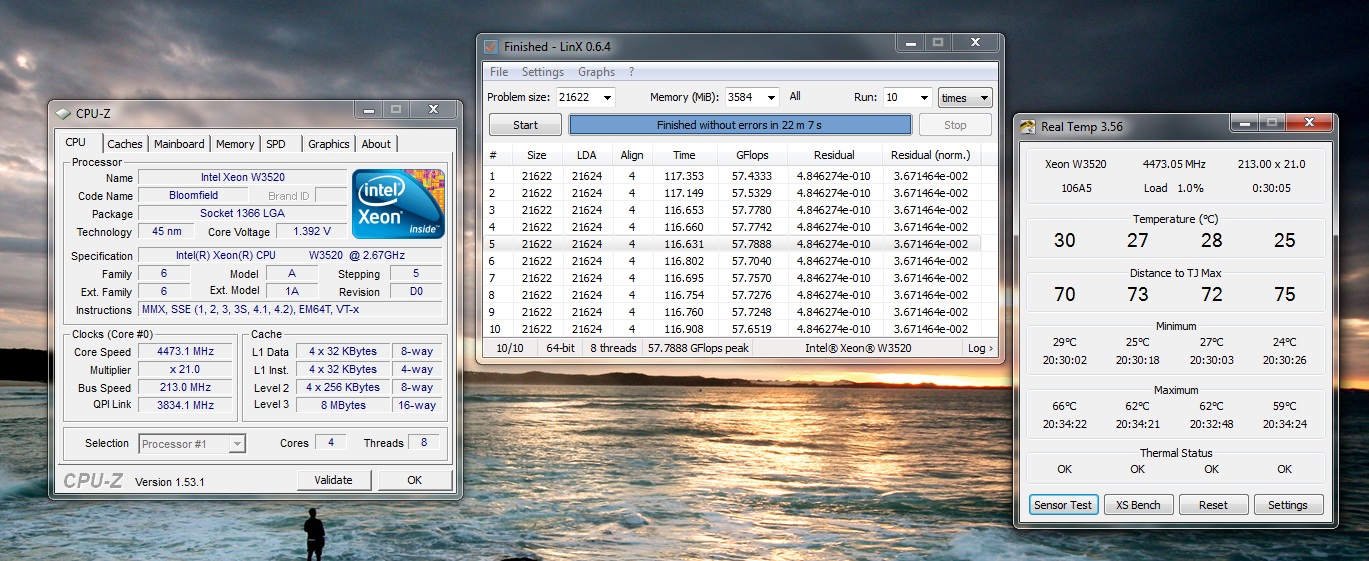Click the Multiplier x 21.0 value
This screenshot has height=561, width=1369.
tap(186, 370)
